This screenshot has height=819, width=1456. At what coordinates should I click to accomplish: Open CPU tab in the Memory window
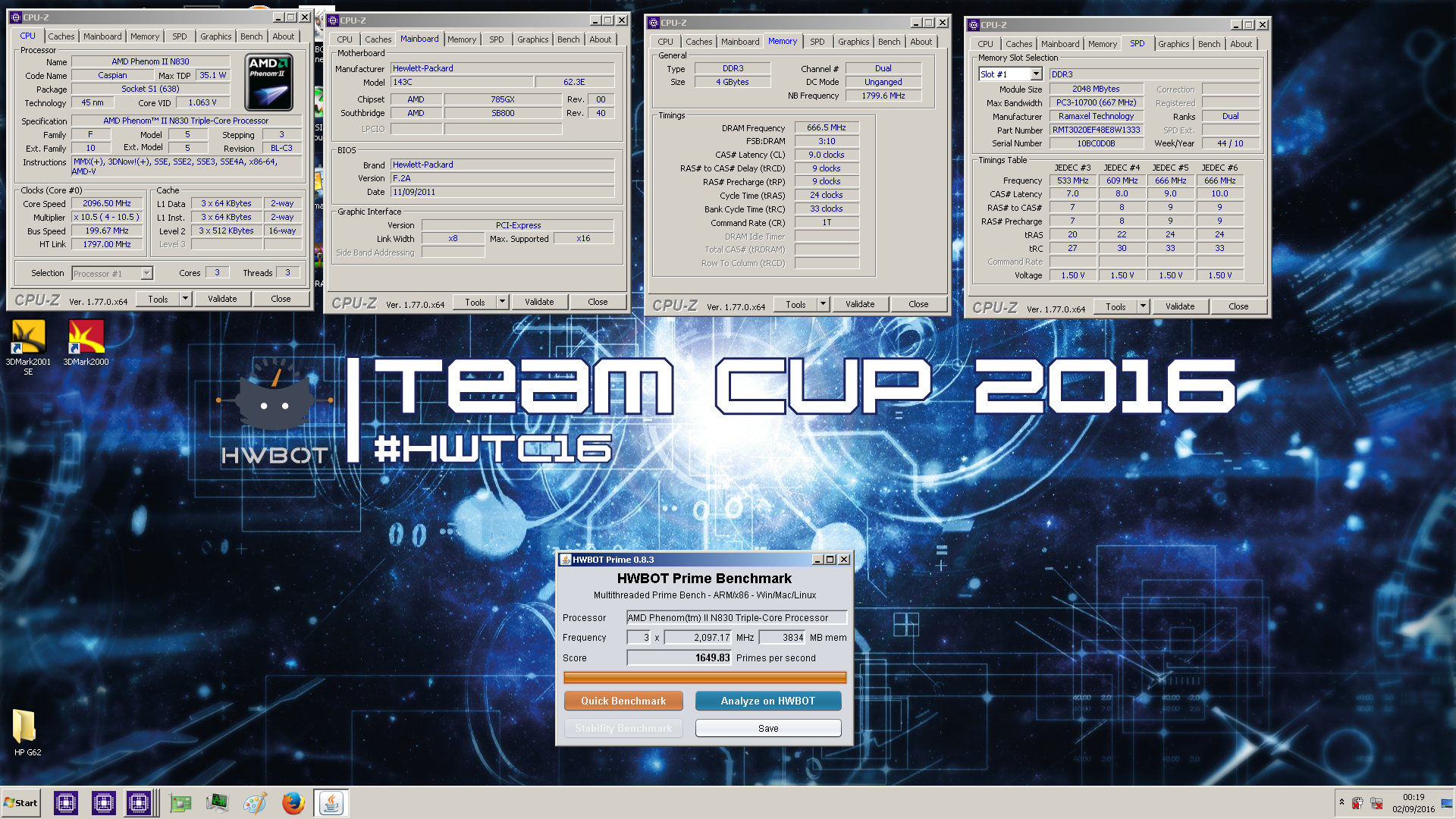click(665, 42)
